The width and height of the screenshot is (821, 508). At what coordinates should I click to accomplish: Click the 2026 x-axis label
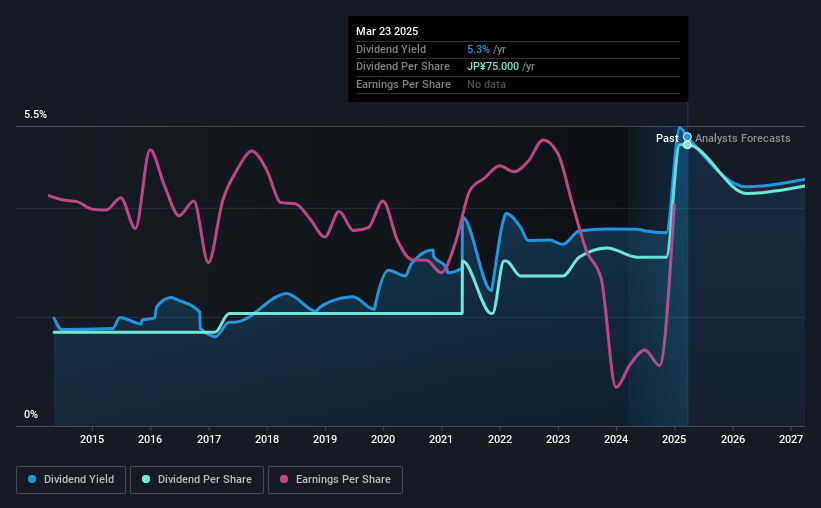pos(733,439)
